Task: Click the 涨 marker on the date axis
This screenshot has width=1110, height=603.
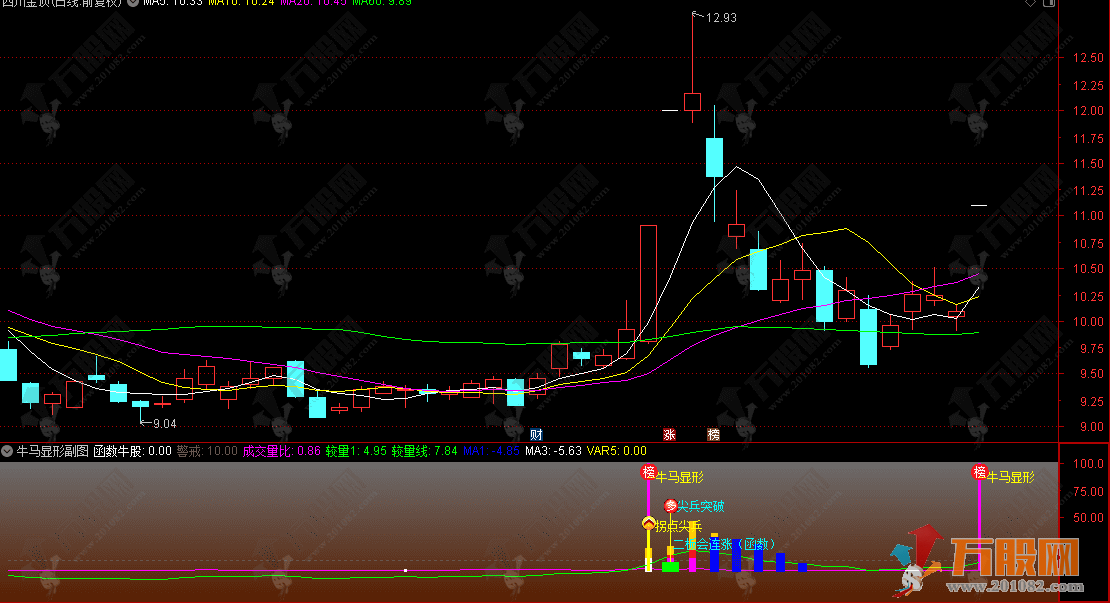Action: pos(669,434)
